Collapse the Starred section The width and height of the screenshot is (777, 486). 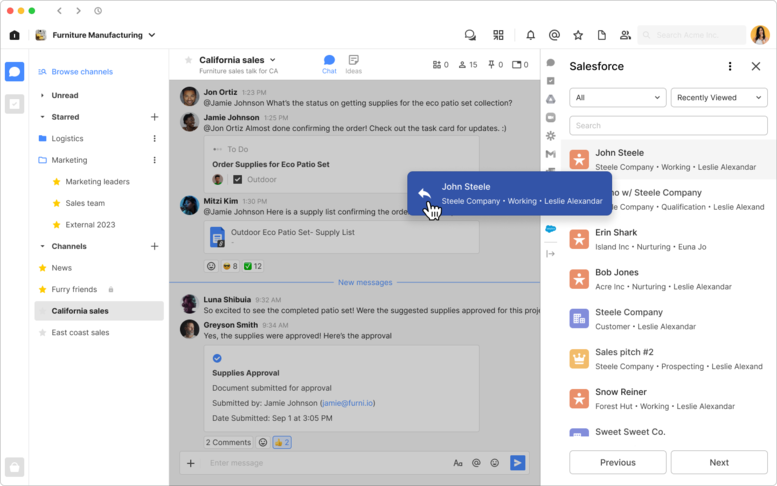pos(42,117)
